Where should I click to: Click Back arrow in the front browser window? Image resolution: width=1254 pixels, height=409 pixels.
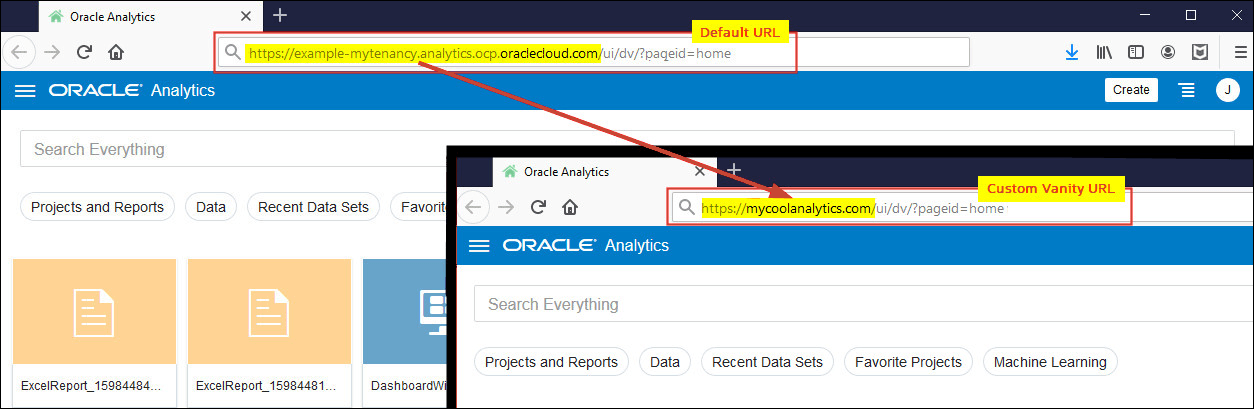(x=474, y=207)
